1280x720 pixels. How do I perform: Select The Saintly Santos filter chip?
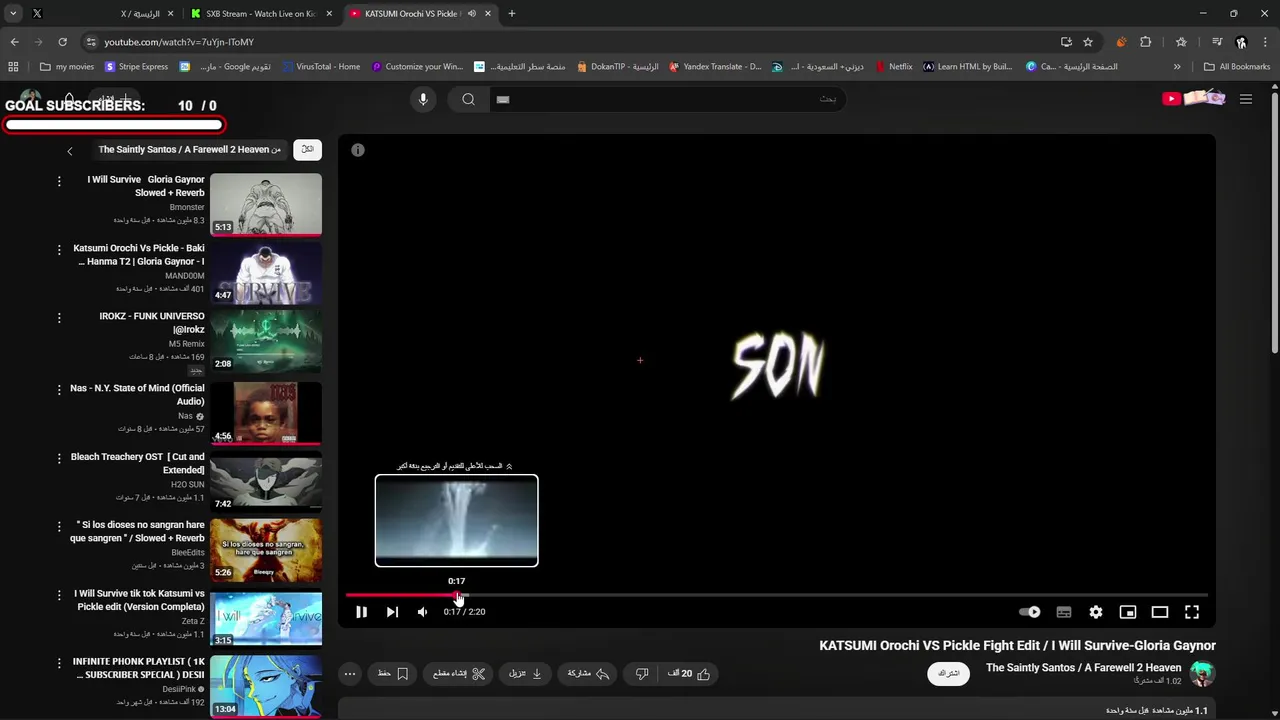pos(190,150)
